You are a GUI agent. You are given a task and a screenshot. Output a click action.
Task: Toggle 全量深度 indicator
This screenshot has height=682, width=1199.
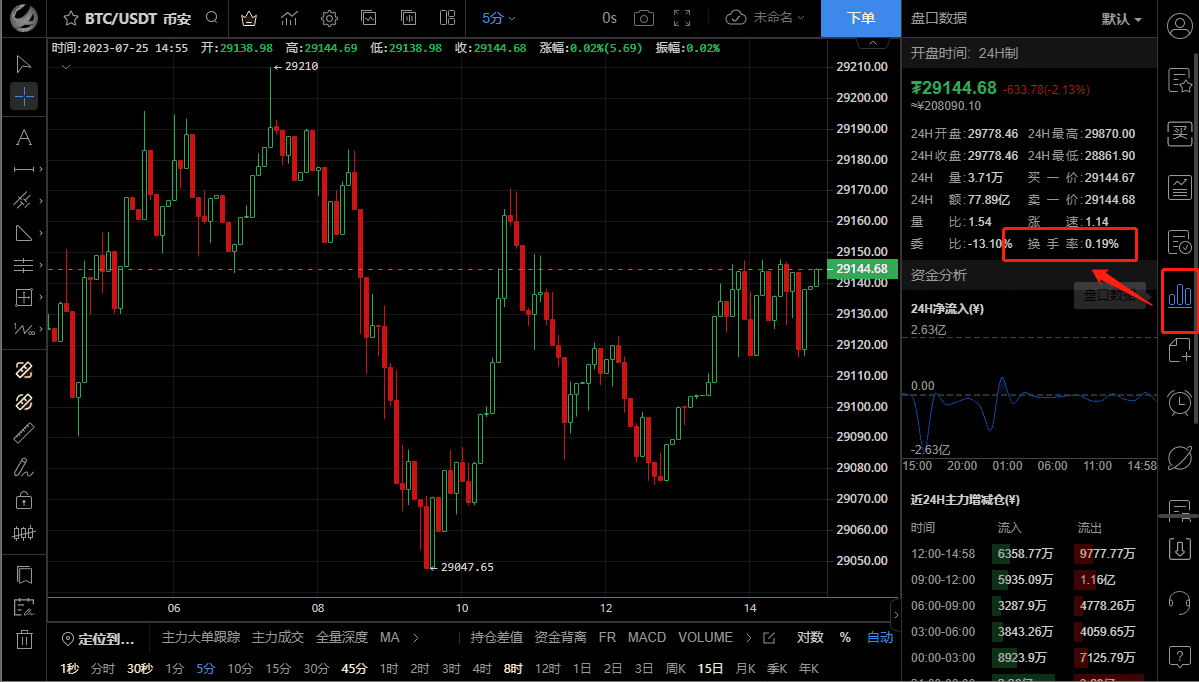(x=342, y=638)
